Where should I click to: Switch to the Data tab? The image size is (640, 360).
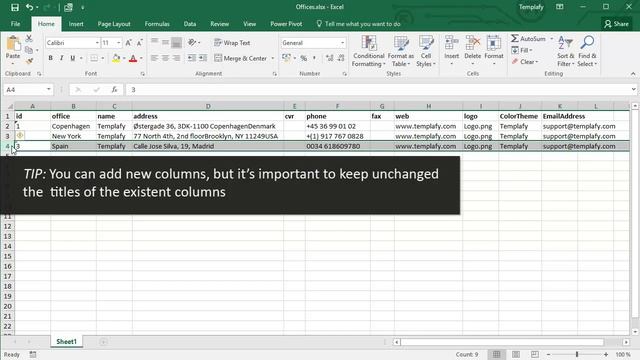189,24
